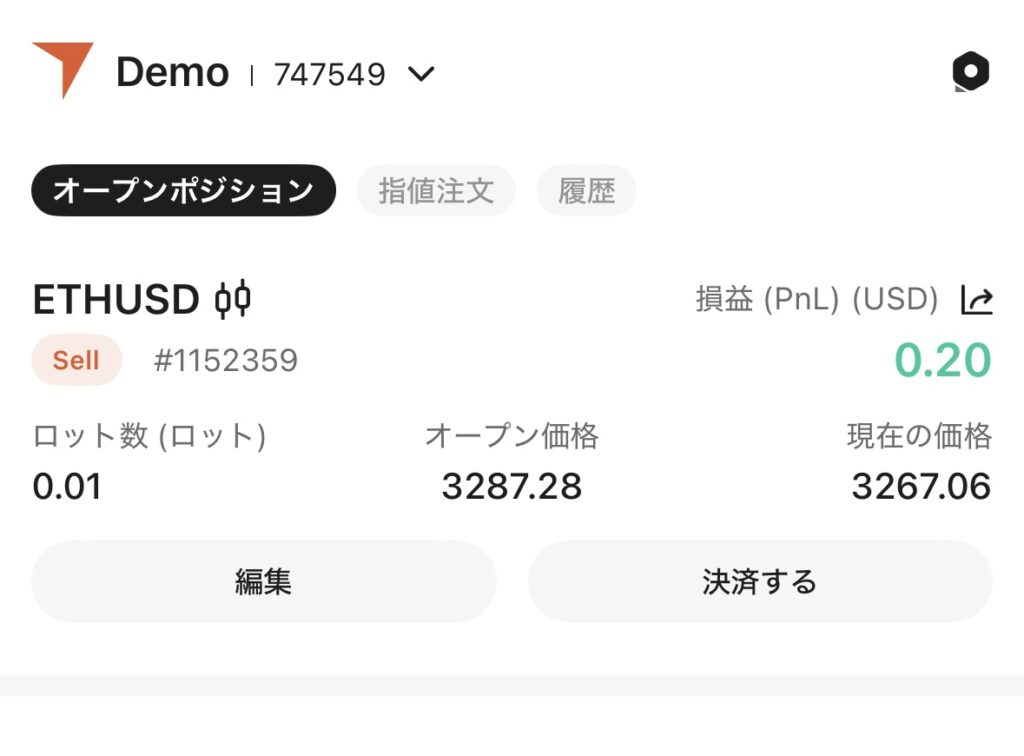Click the 決済する button
The height and width of the screenshot is (756, 1024).
(759, 582)
